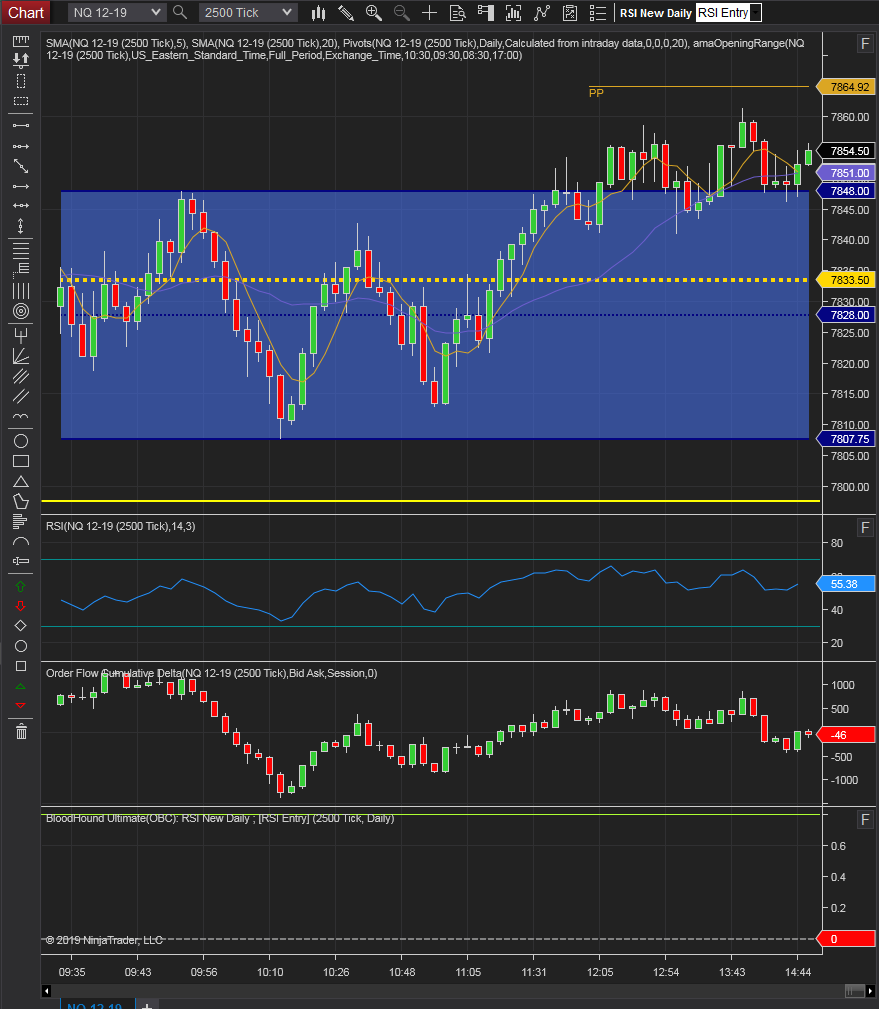Click the F button on RSI panel
The image size is (879, 1009).
[x=865, y=528]
